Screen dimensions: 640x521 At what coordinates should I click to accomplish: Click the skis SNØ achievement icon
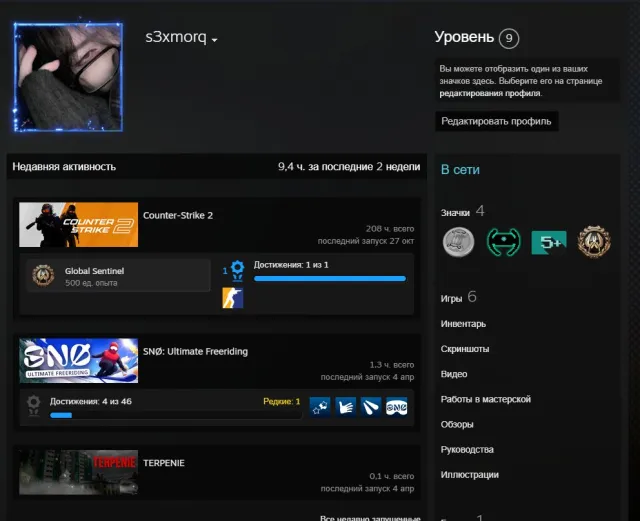371,407
